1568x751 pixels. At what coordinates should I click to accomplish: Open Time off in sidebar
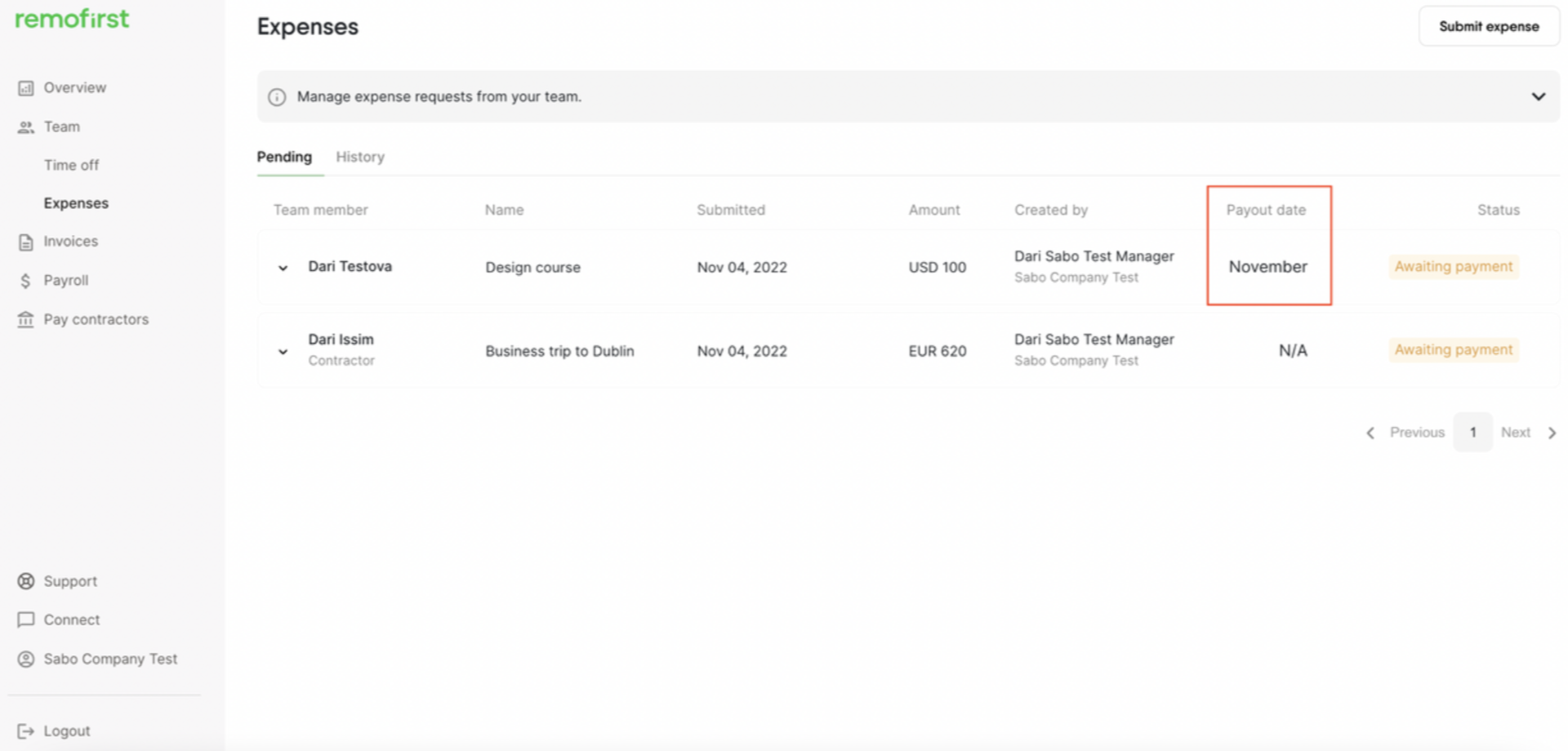click(x=71, y=165)
